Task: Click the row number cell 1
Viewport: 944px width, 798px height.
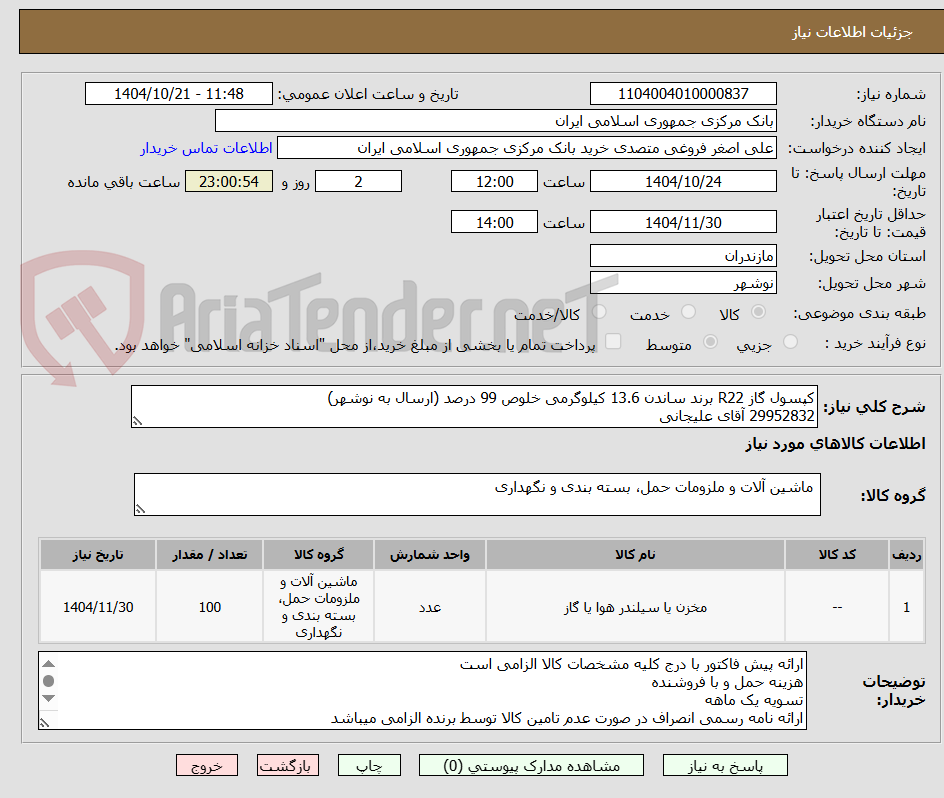Action: (907, 607)
